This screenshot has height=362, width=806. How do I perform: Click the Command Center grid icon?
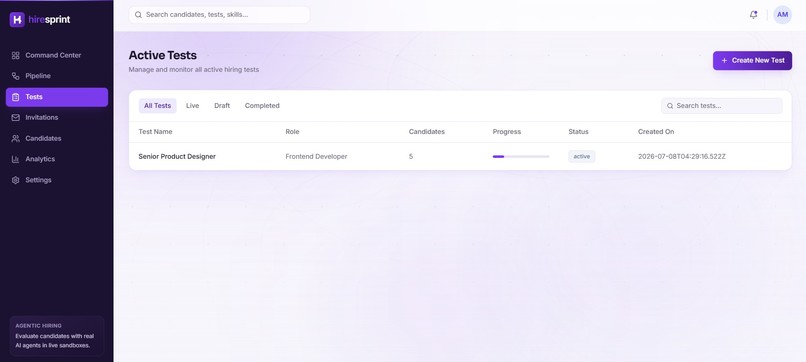(x=15, y=55)
